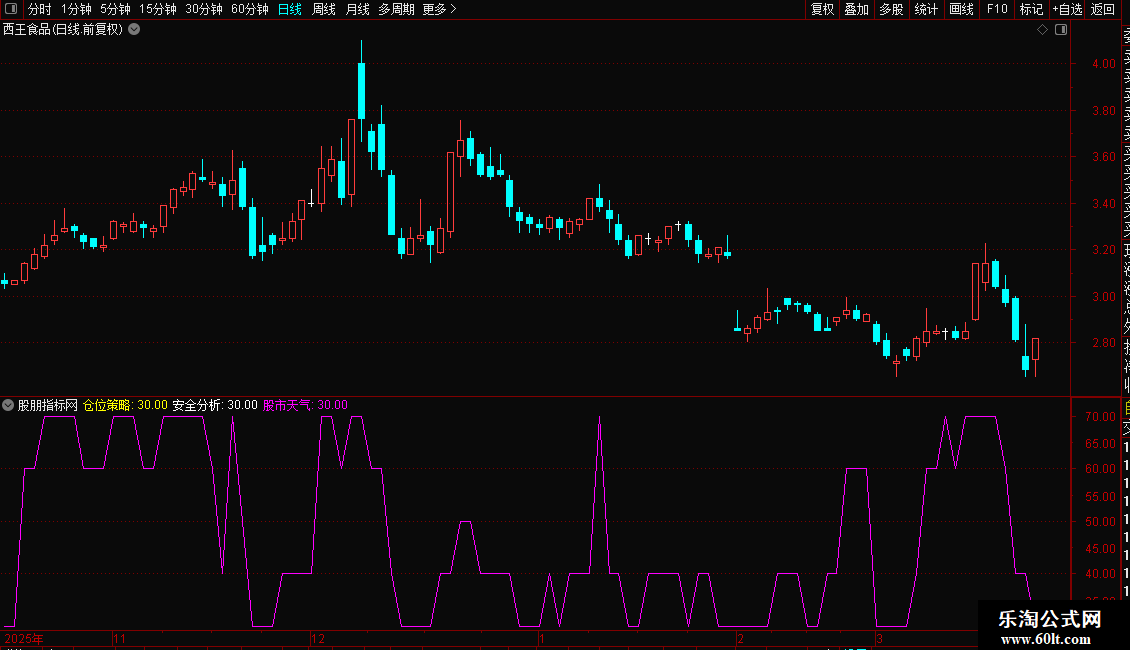1130x650 pixels.
Task: Switch to 分时 time-sharing chart
Action: [x=40, y=9]
